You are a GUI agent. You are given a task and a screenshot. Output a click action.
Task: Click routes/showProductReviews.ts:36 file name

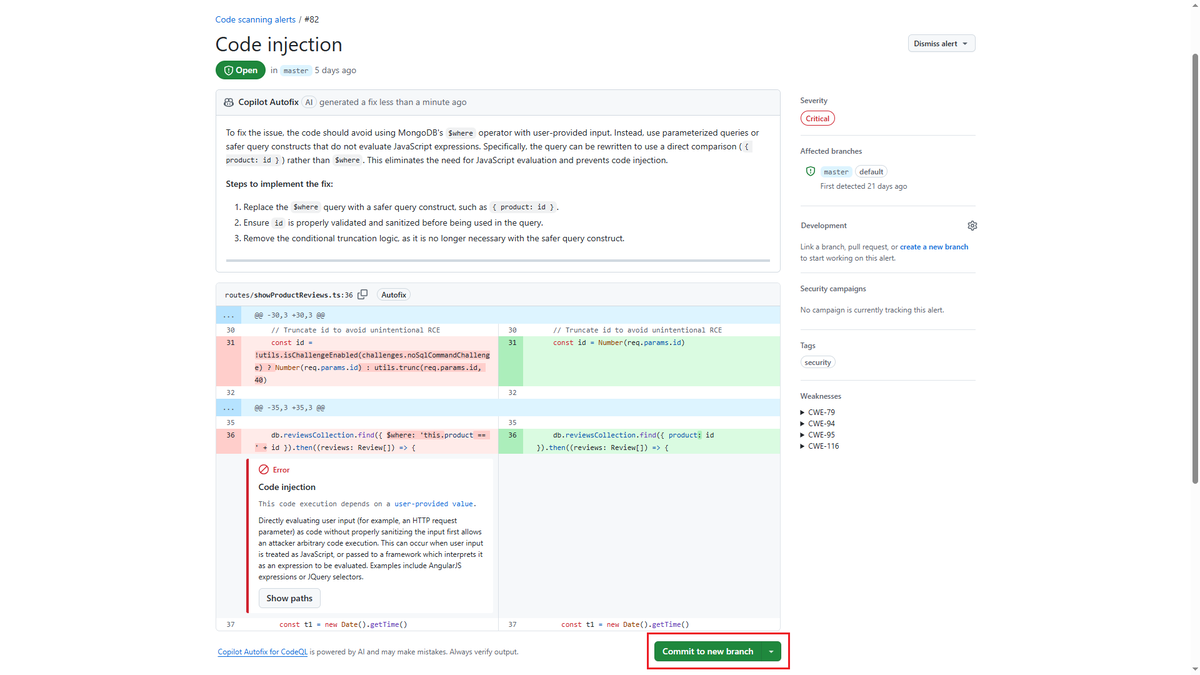point(289,295)
